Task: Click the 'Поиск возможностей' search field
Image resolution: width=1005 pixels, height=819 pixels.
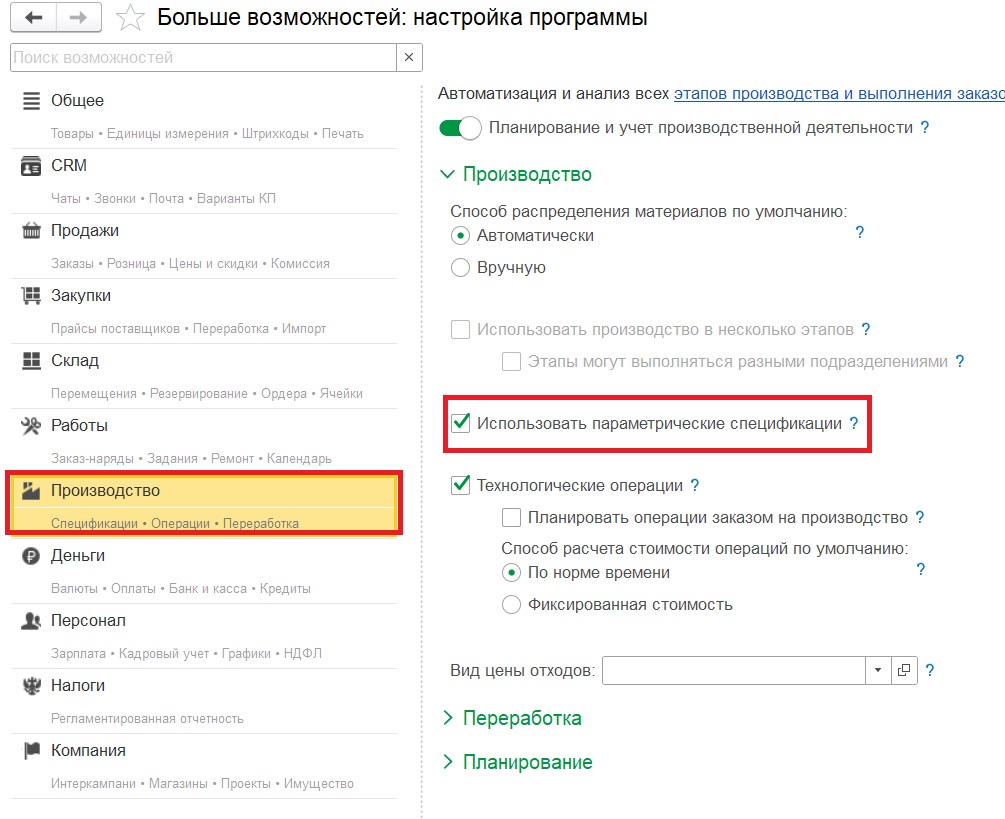Action: coord(204,58)
